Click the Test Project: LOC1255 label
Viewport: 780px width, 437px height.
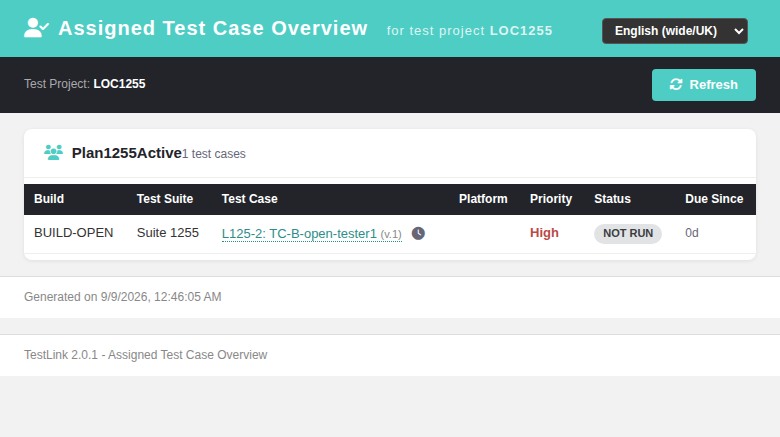tap(85, 84)
